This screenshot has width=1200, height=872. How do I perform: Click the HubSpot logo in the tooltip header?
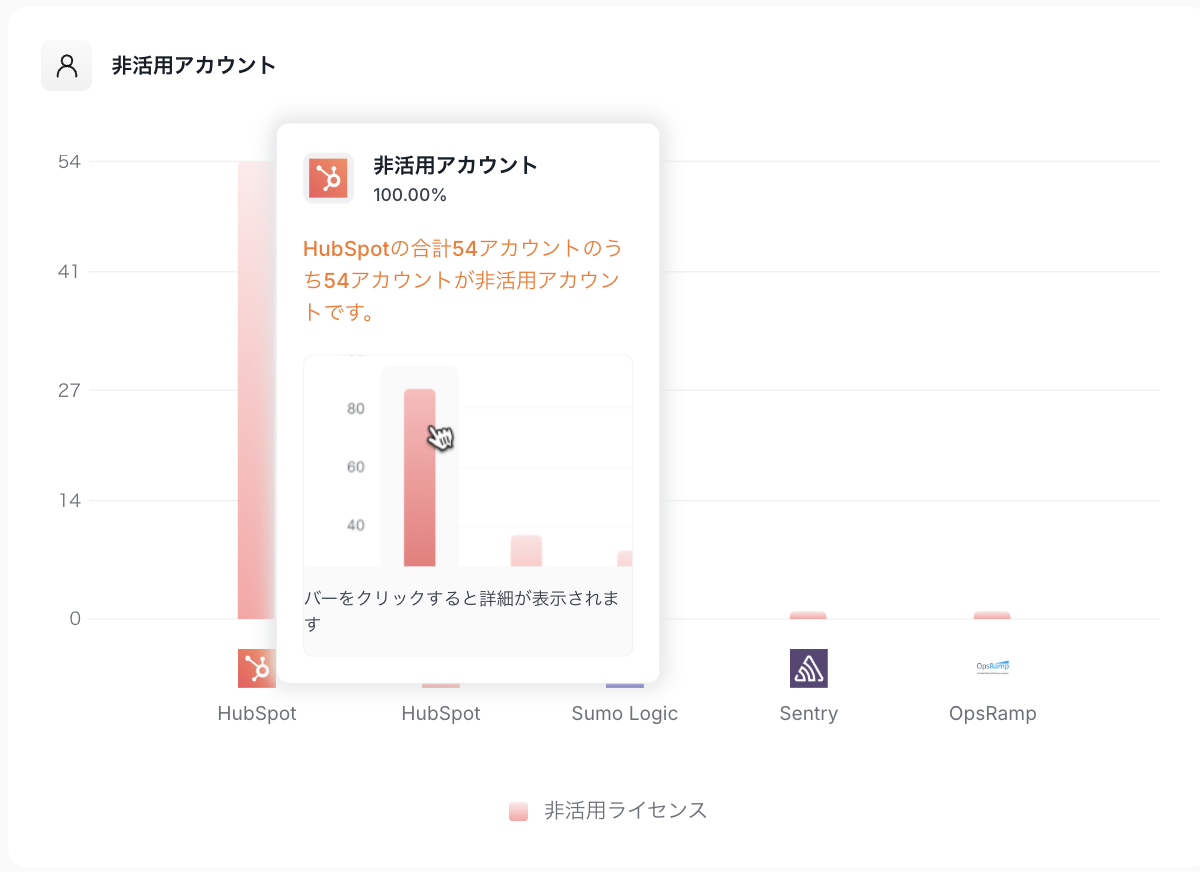[x=328, y=179]
